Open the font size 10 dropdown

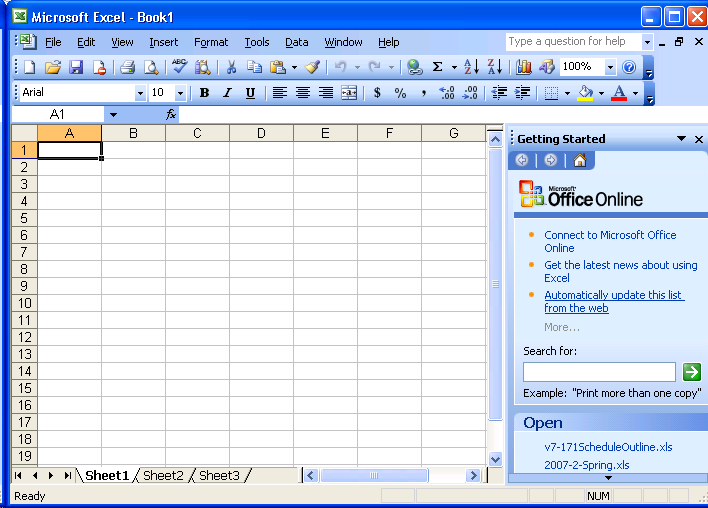coord(180,93)
